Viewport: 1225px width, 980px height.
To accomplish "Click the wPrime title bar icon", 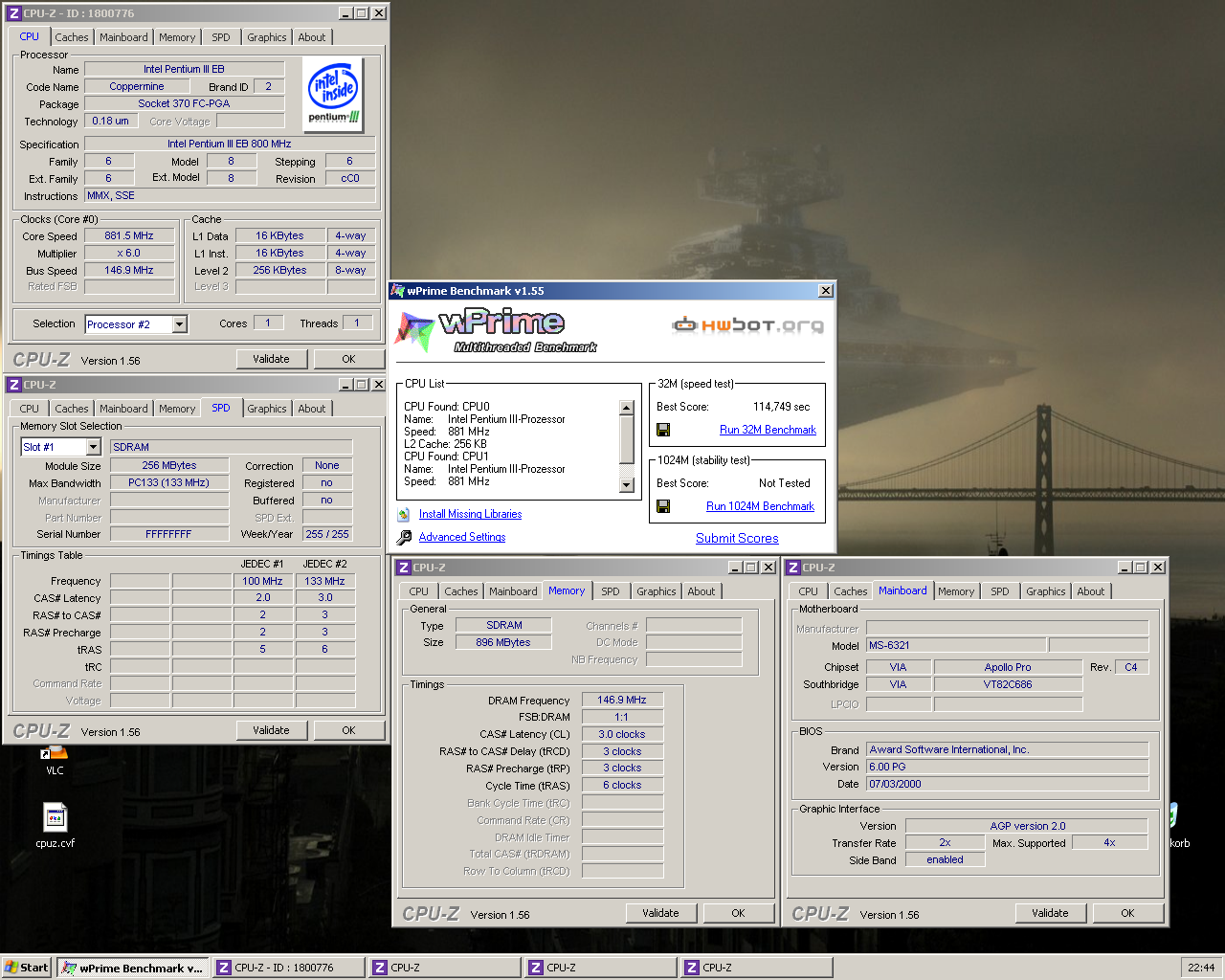I will (397, 290).
